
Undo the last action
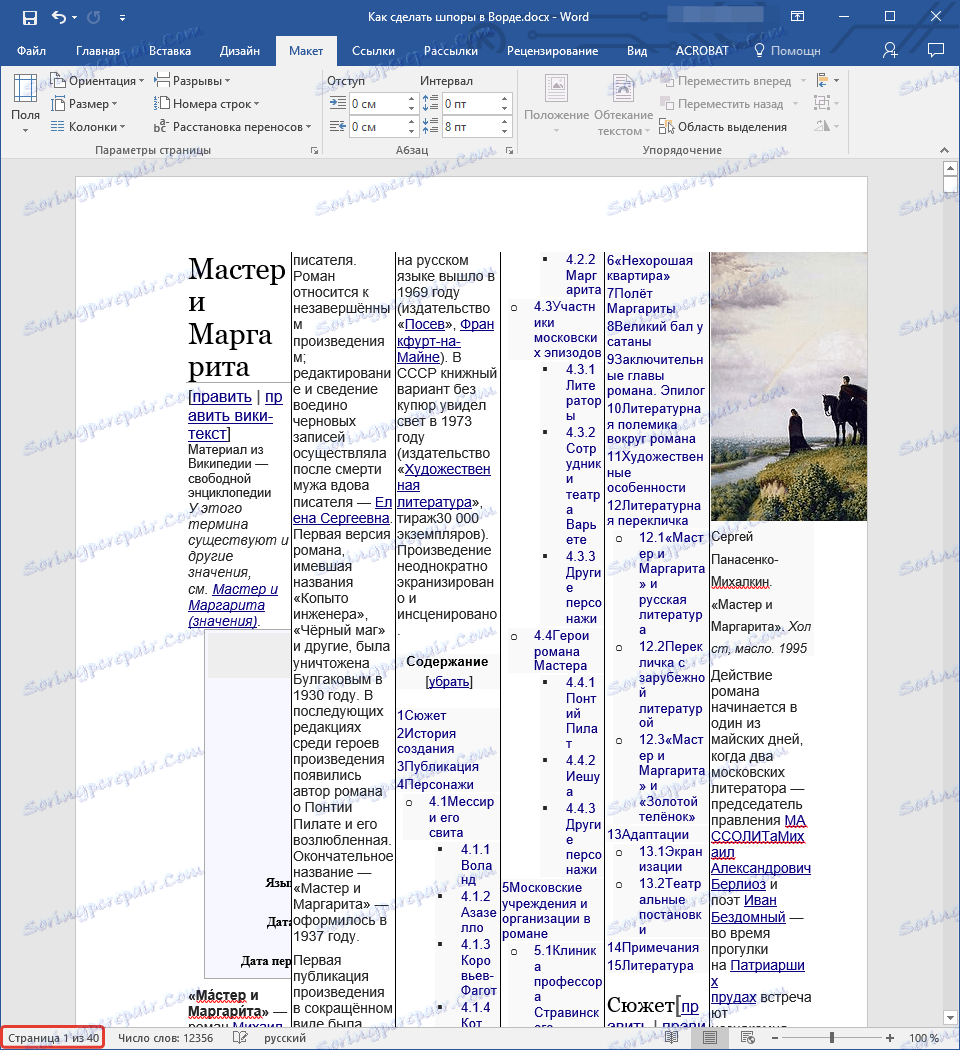59,17
